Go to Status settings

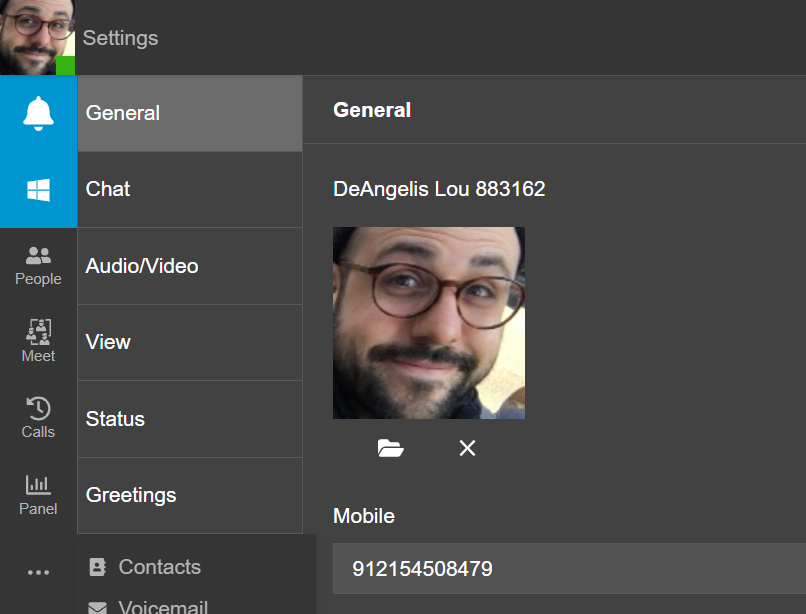coord(190,419)
